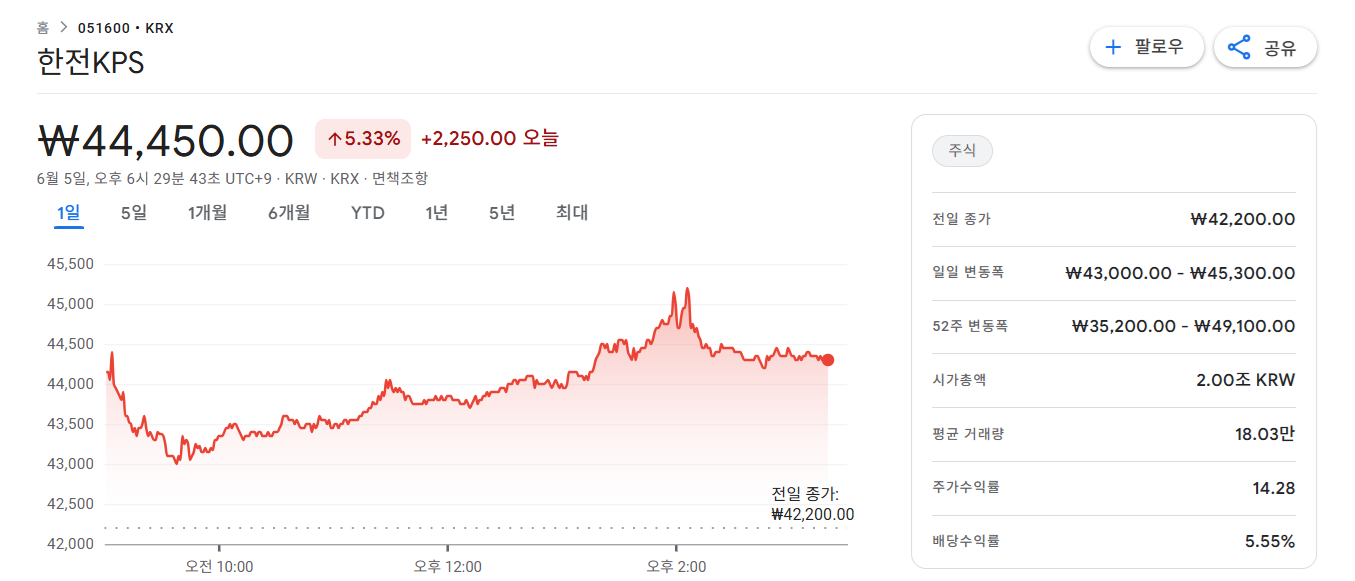
Task: Select the red endpoint dot on the chart
Action: [827, 360]
